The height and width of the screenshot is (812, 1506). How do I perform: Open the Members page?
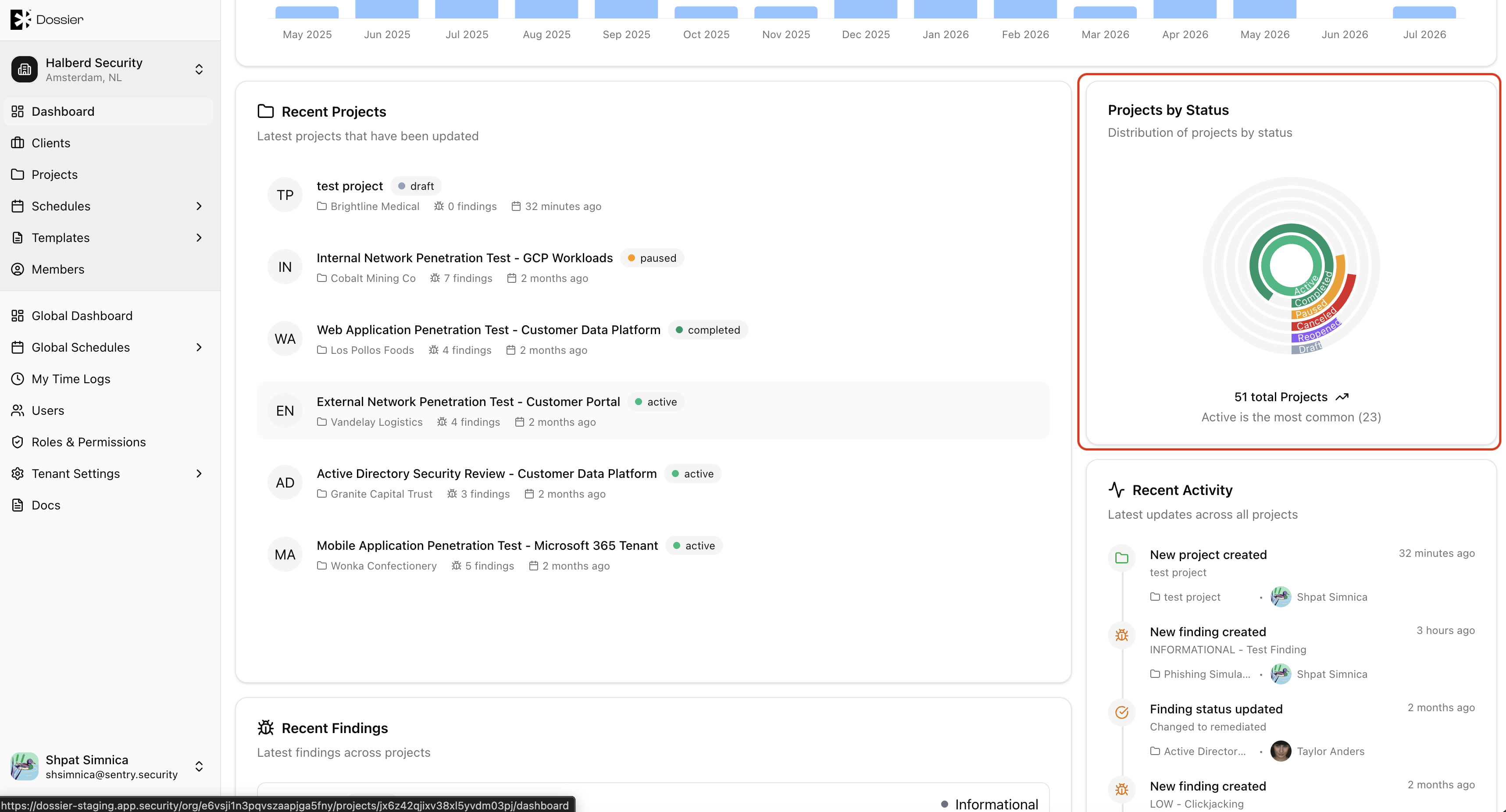108,269
